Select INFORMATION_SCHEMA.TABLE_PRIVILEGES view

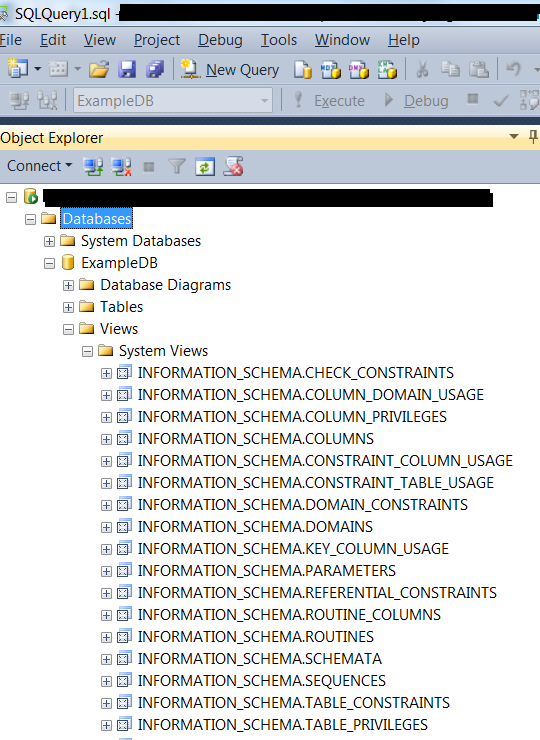[283, 725]
